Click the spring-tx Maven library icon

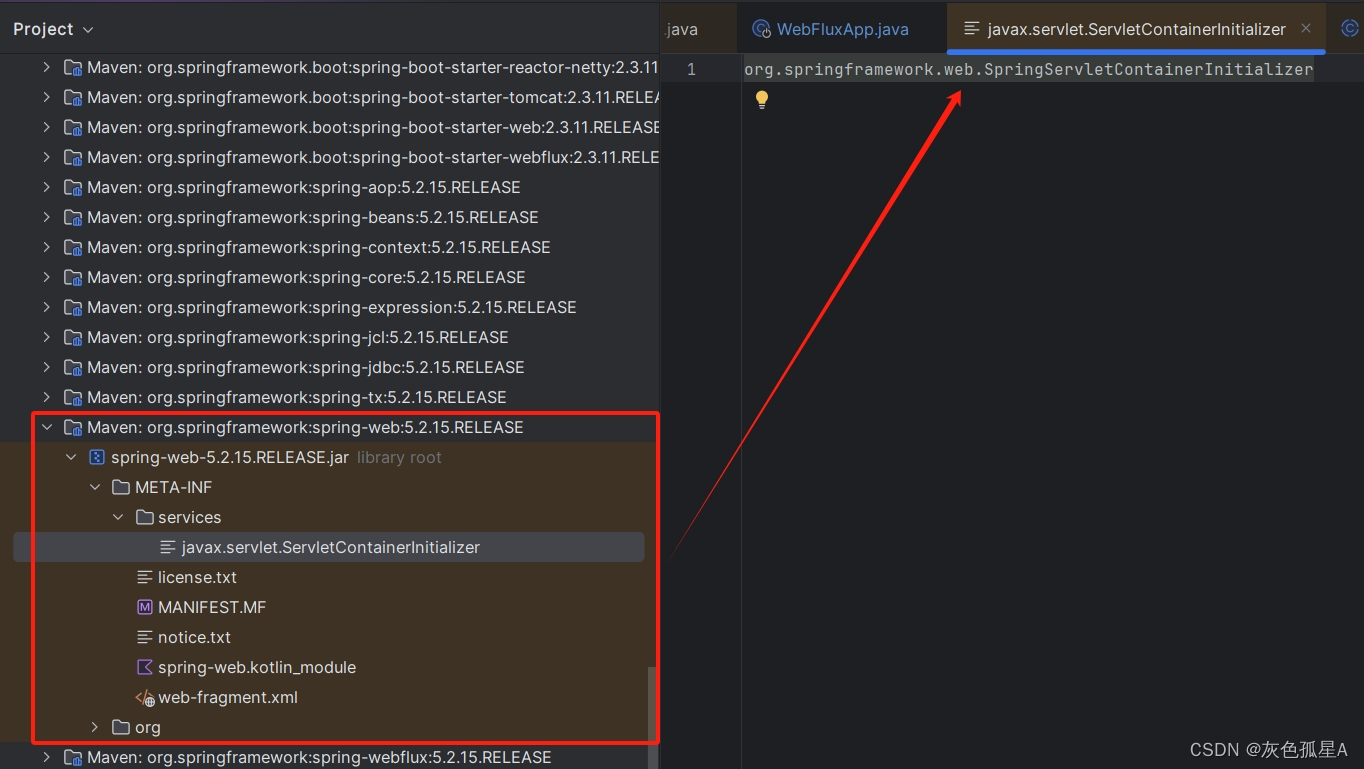(73, 397)
